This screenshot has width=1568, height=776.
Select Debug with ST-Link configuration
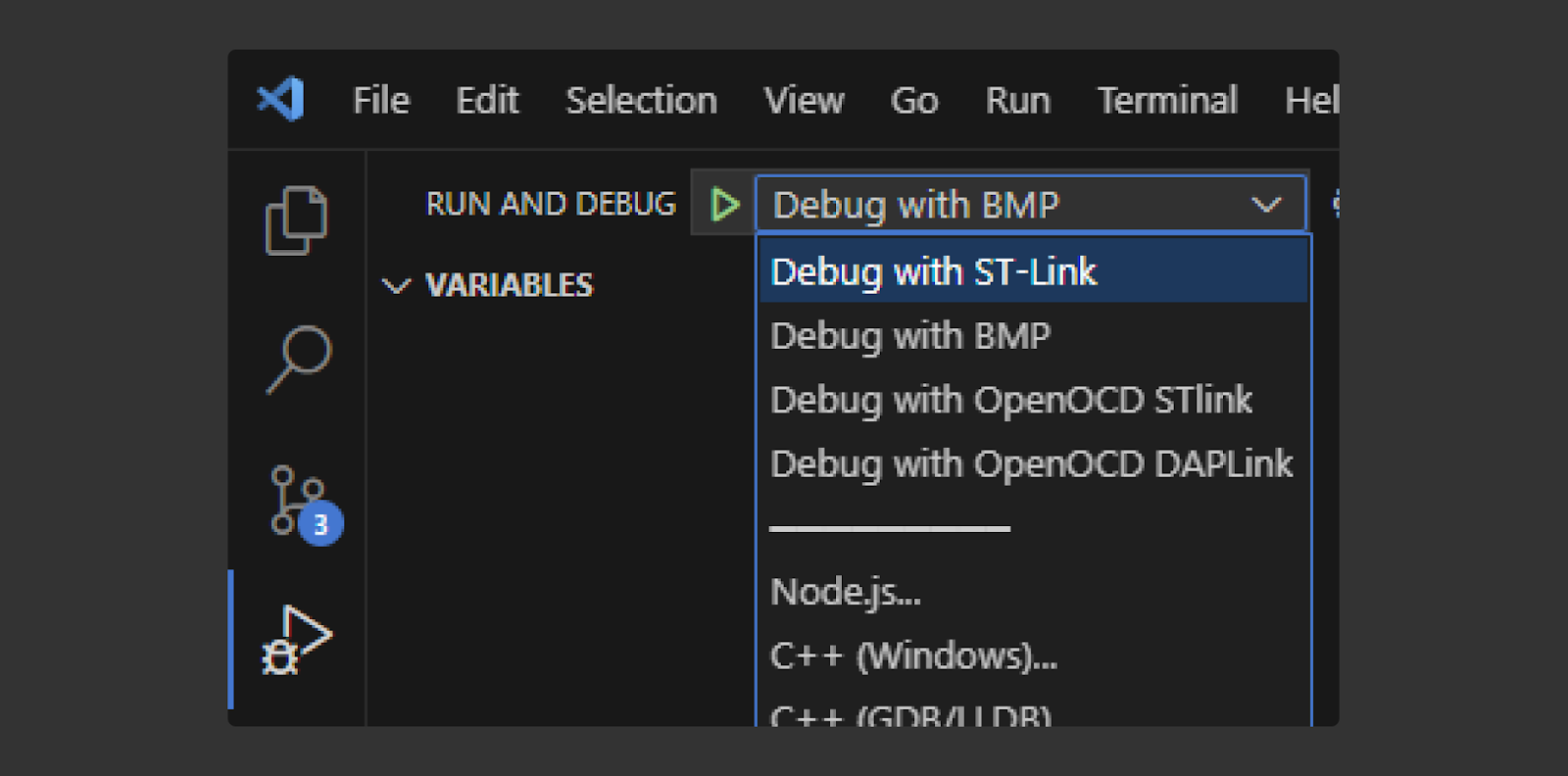click(1033, 271)
